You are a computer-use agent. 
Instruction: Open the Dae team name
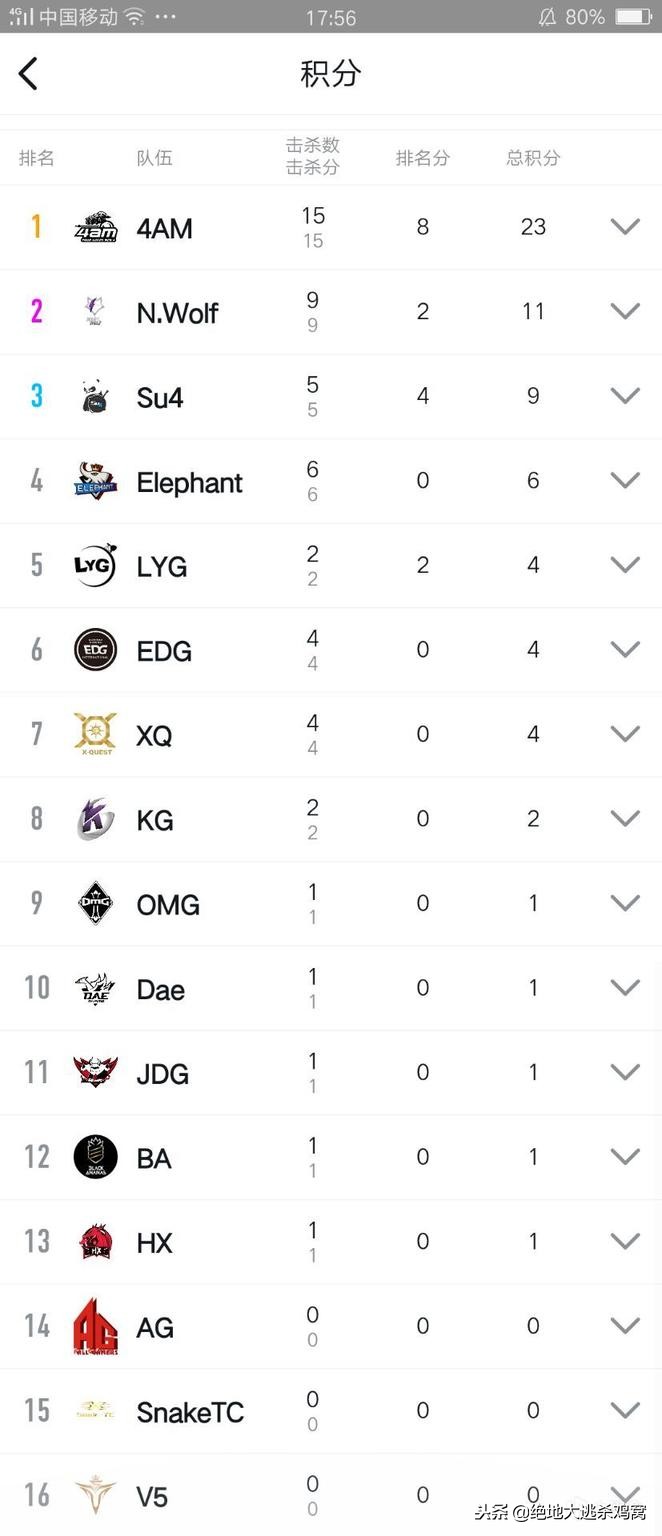click(x=161, y=990)
